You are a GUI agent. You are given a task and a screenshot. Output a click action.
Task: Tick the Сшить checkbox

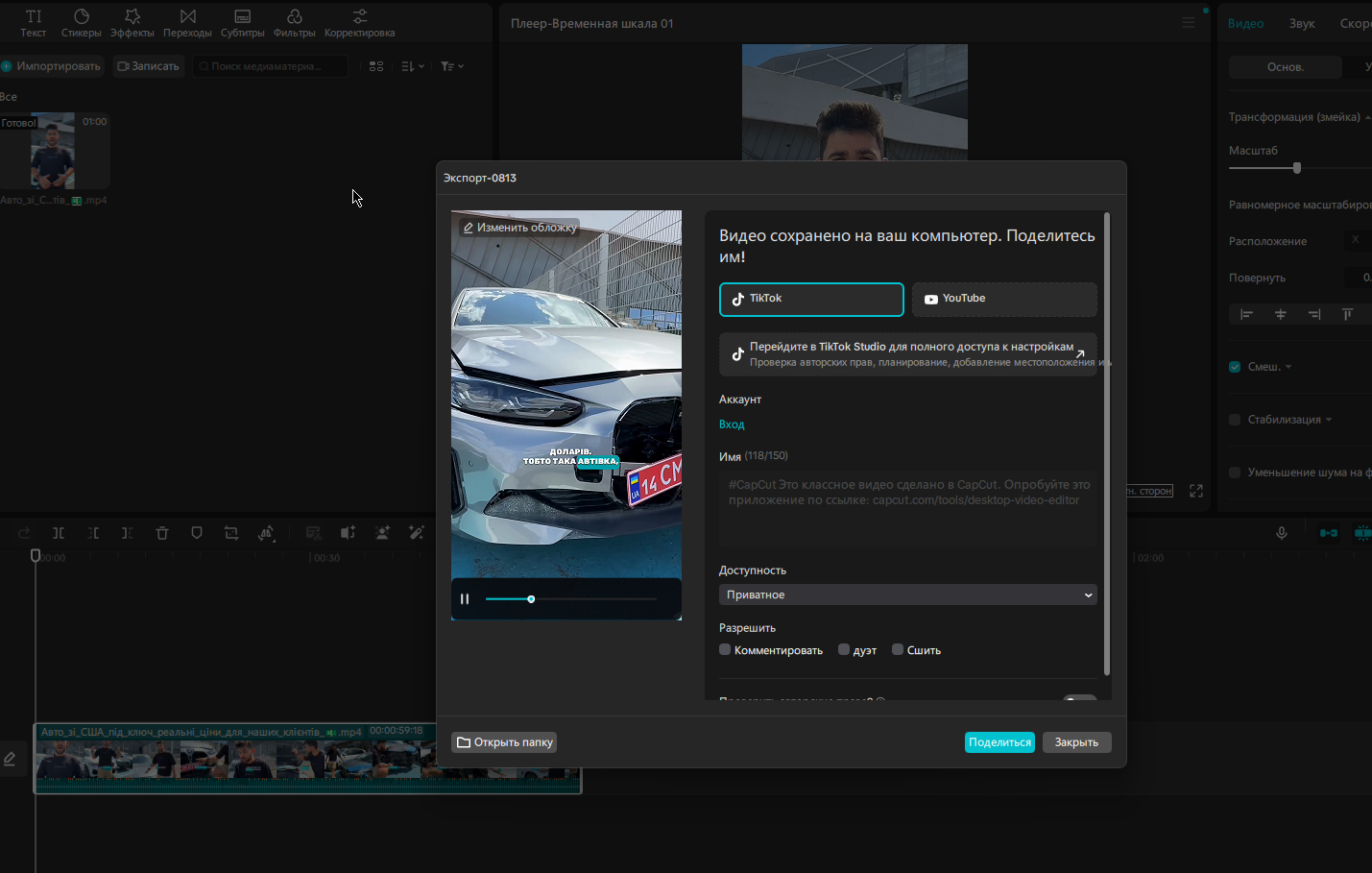(898, 650)
